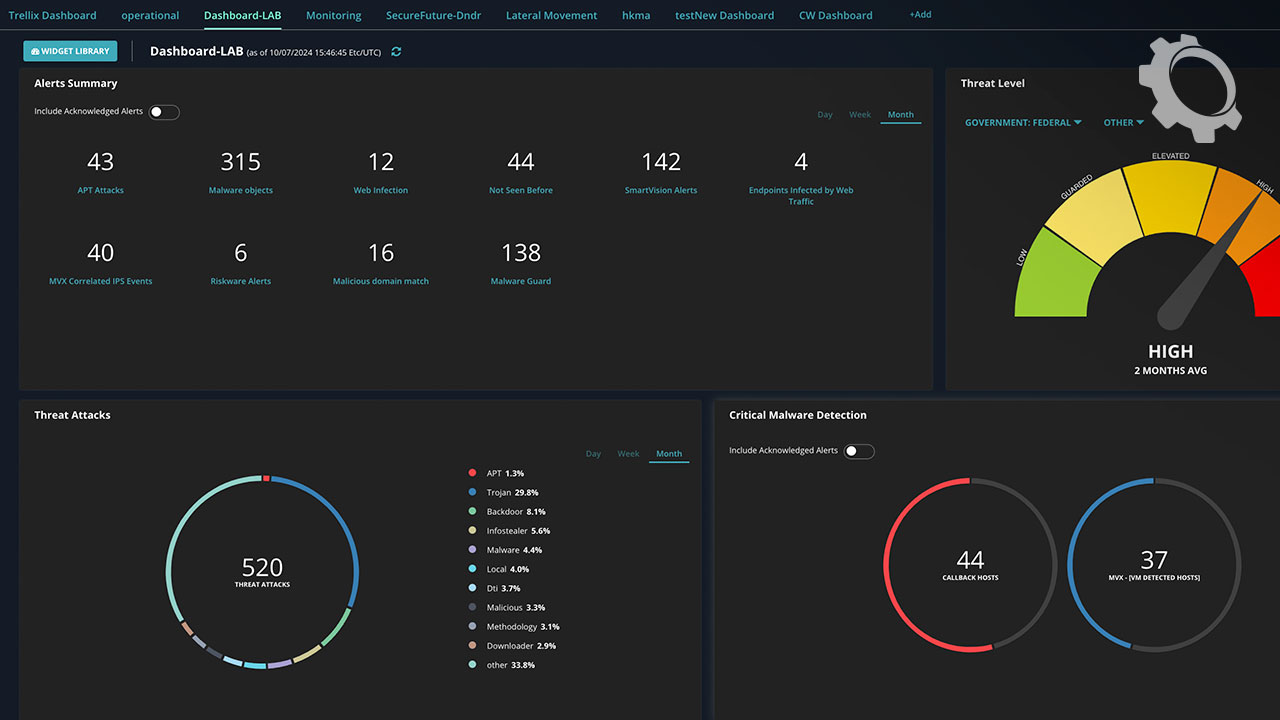Expand the Government: Federal dropdown
The width and height of the screenshot is (1280, 720).
(x=1023, y=123)
